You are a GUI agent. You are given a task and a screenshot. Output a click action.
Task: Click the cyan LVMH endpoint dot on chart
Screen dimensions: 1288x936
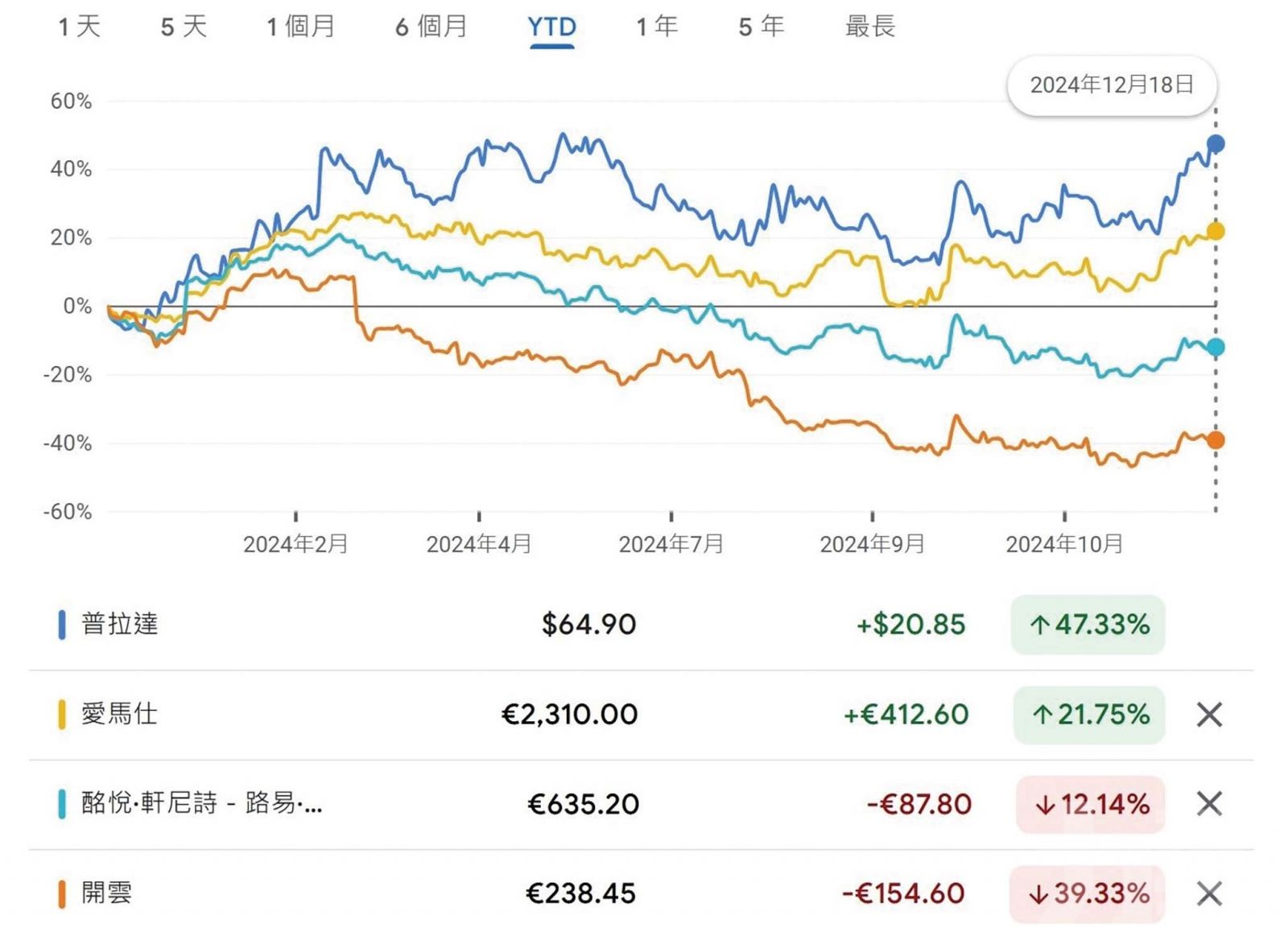tap(1216, 348)
